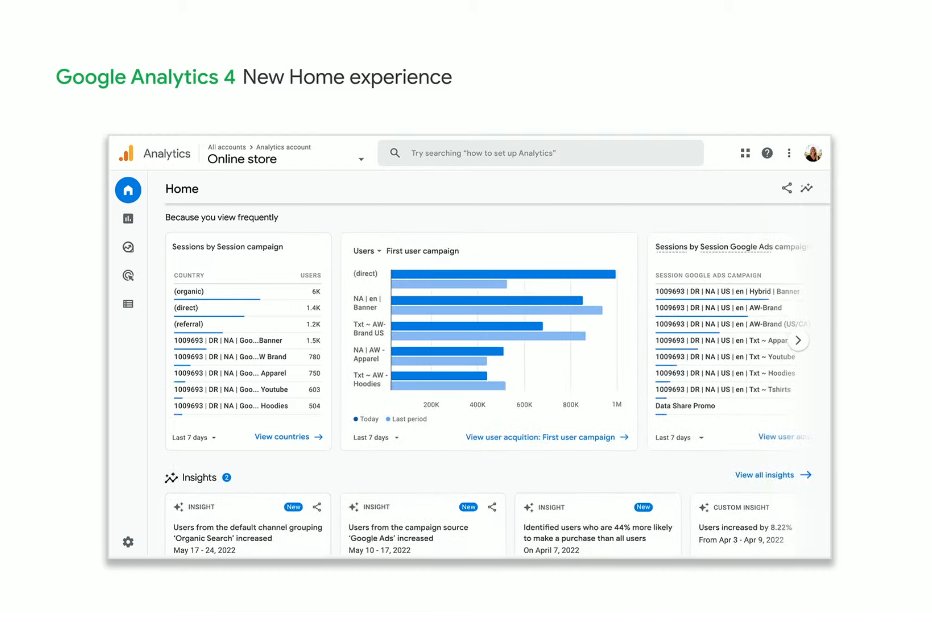Open the Online store property dropdown
The image size is (932, 622).
coord(361,159)
